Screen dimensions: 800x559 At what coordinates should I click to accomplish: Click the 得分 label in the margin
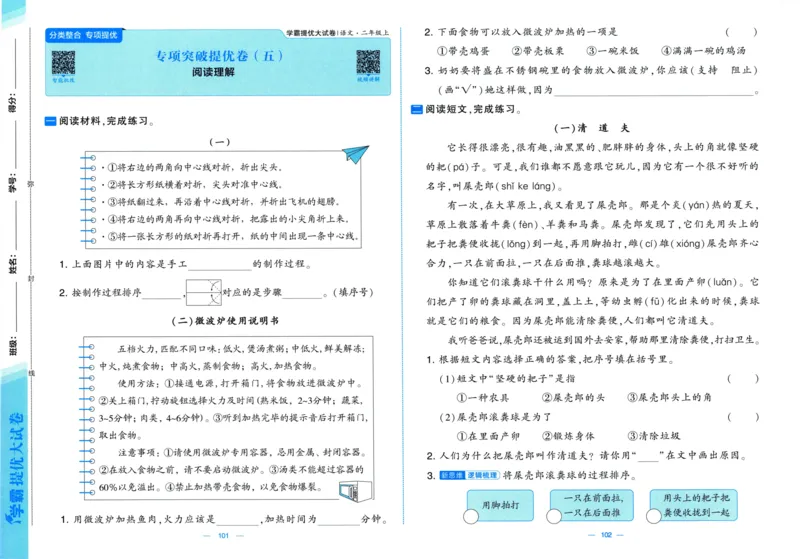[x=13, y=103]
